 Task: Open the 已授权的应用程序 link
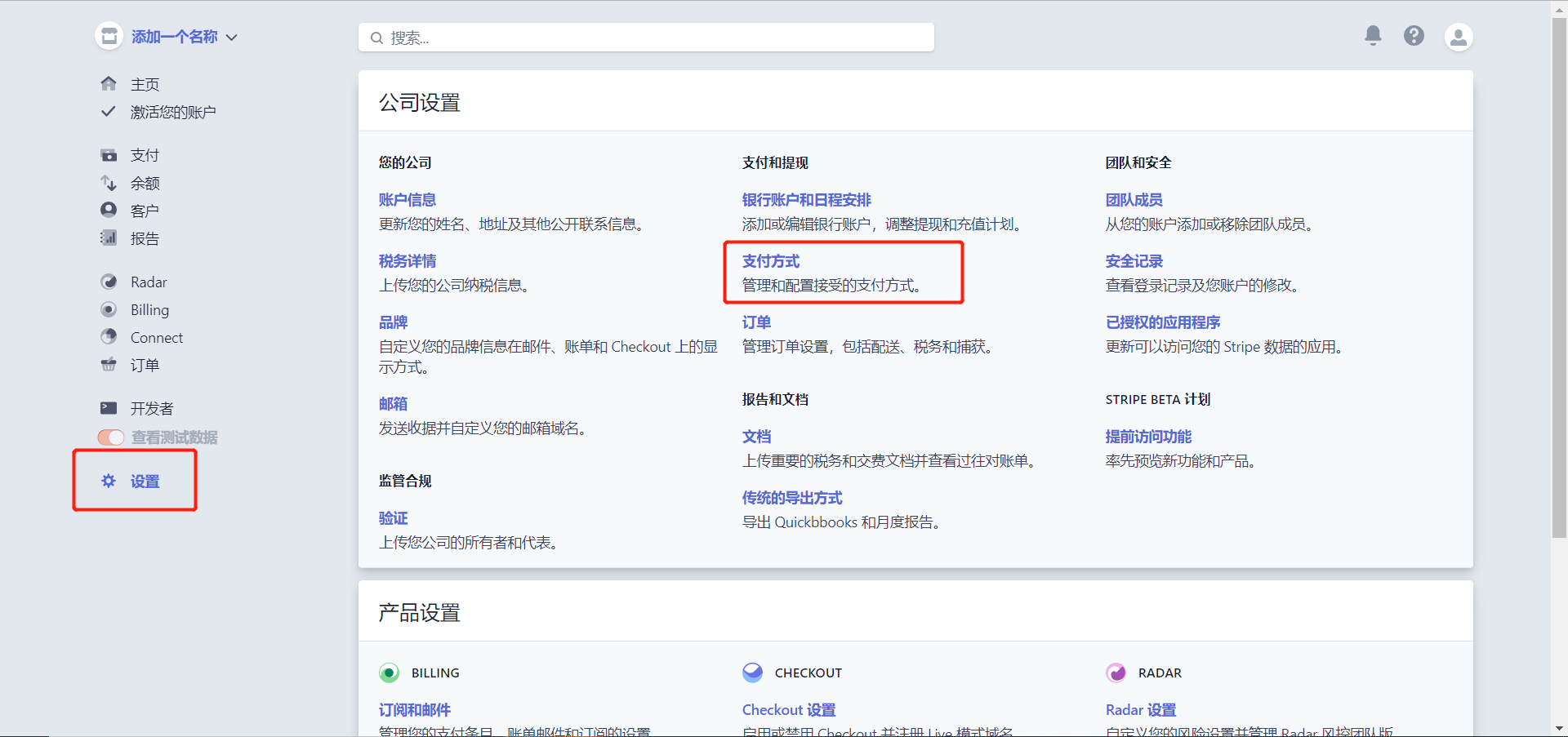click(1163, 322)
